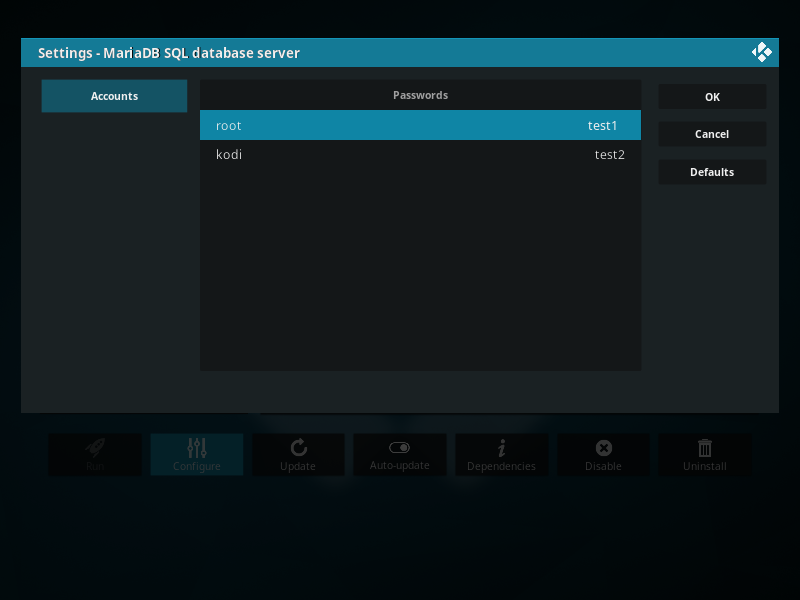Switch to the Accounts category tab

pyautogui.click(x=114, y=96)
